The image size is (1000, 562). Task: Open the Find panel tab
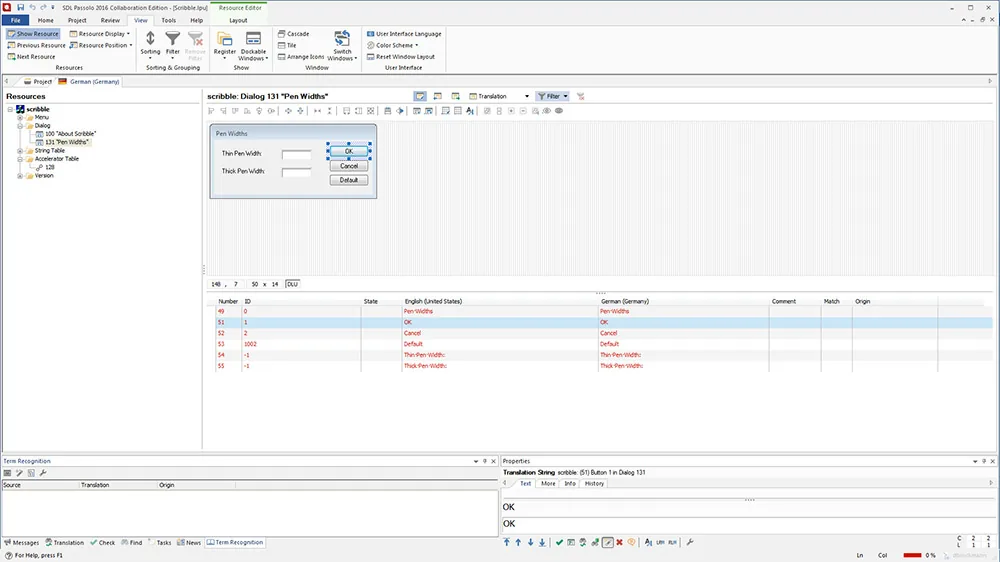click(x=132, y=543)
